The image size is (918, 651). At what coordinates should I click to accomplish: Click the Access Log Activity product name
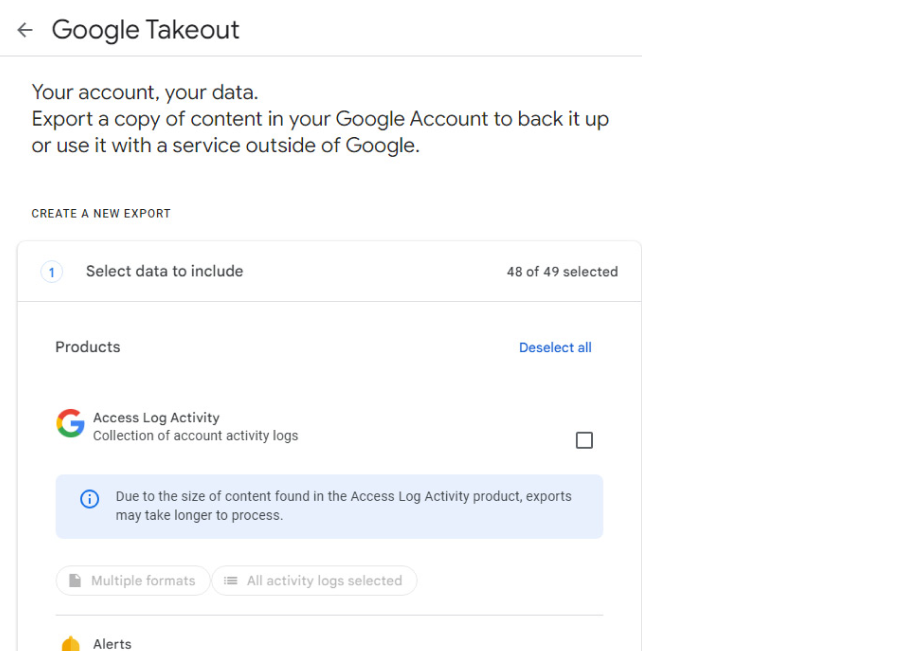[x=156, y=417]
